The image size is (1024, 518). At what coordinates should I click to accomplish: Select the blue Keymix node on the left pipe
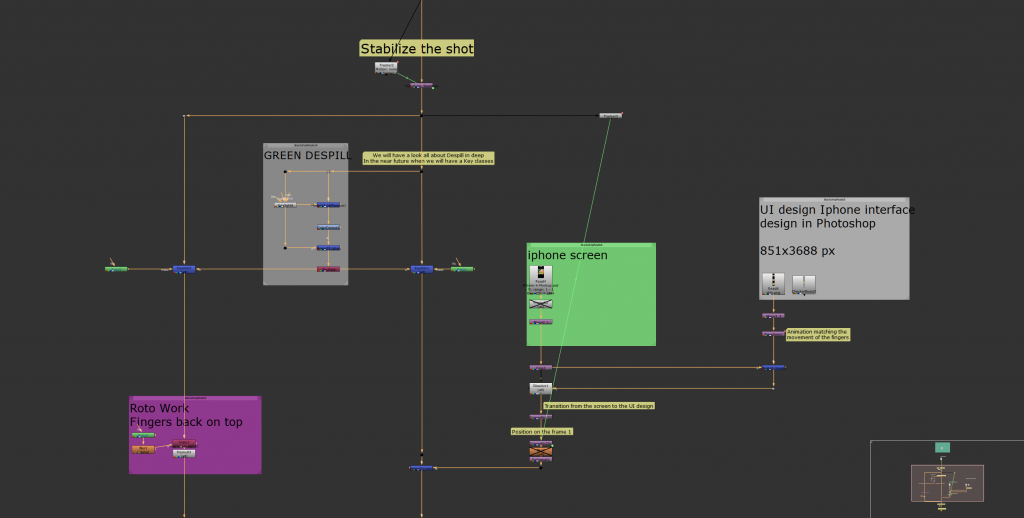pos(184,268)
